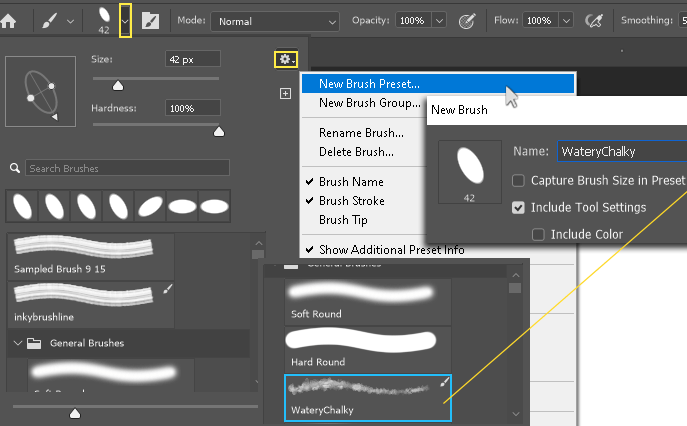The width and height of the screenshot is (687, 426).
Task: Toggle Brush Stroke display option
Action: tap(352, 201)
